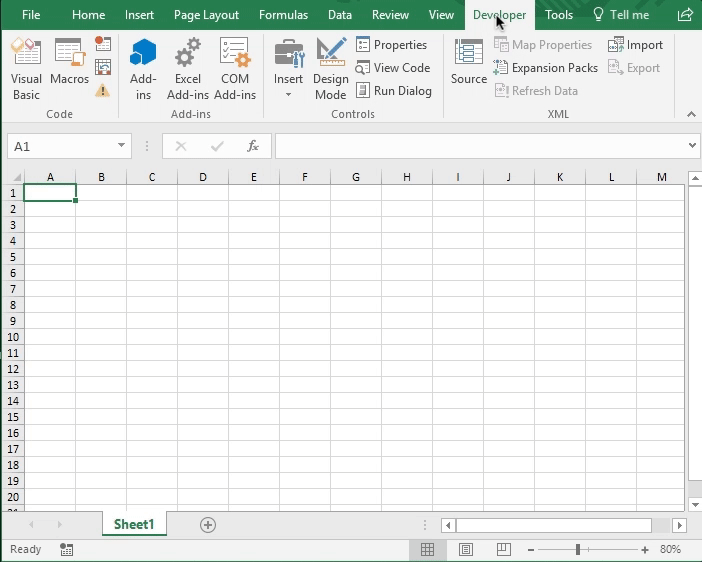Select cell A1
Viewport: 702px width, 562px height.
[50, 193]
